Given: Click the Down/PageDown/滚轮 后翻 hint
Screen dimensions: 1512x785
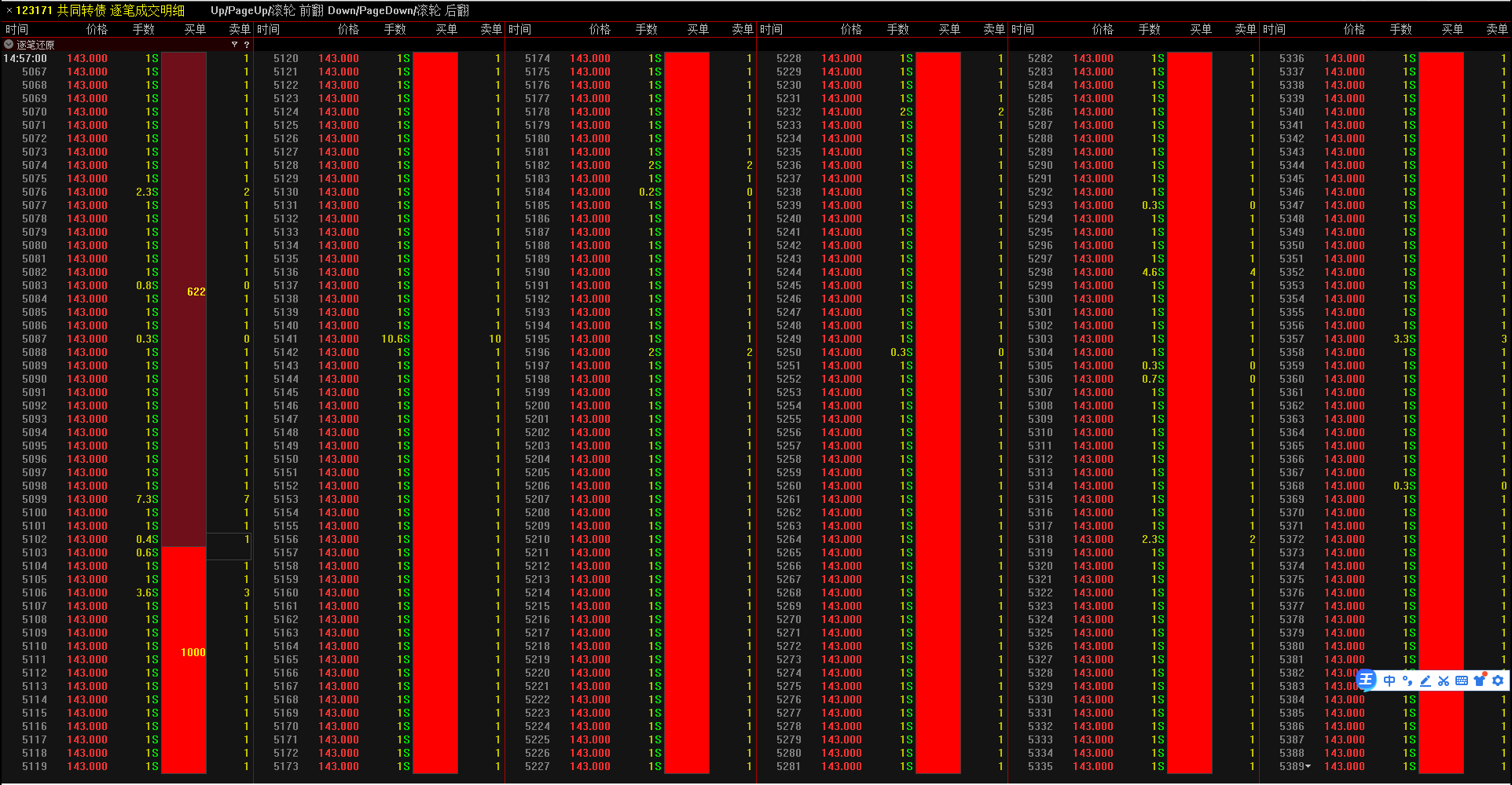Looking at the screenshot, I should [398, 10].
